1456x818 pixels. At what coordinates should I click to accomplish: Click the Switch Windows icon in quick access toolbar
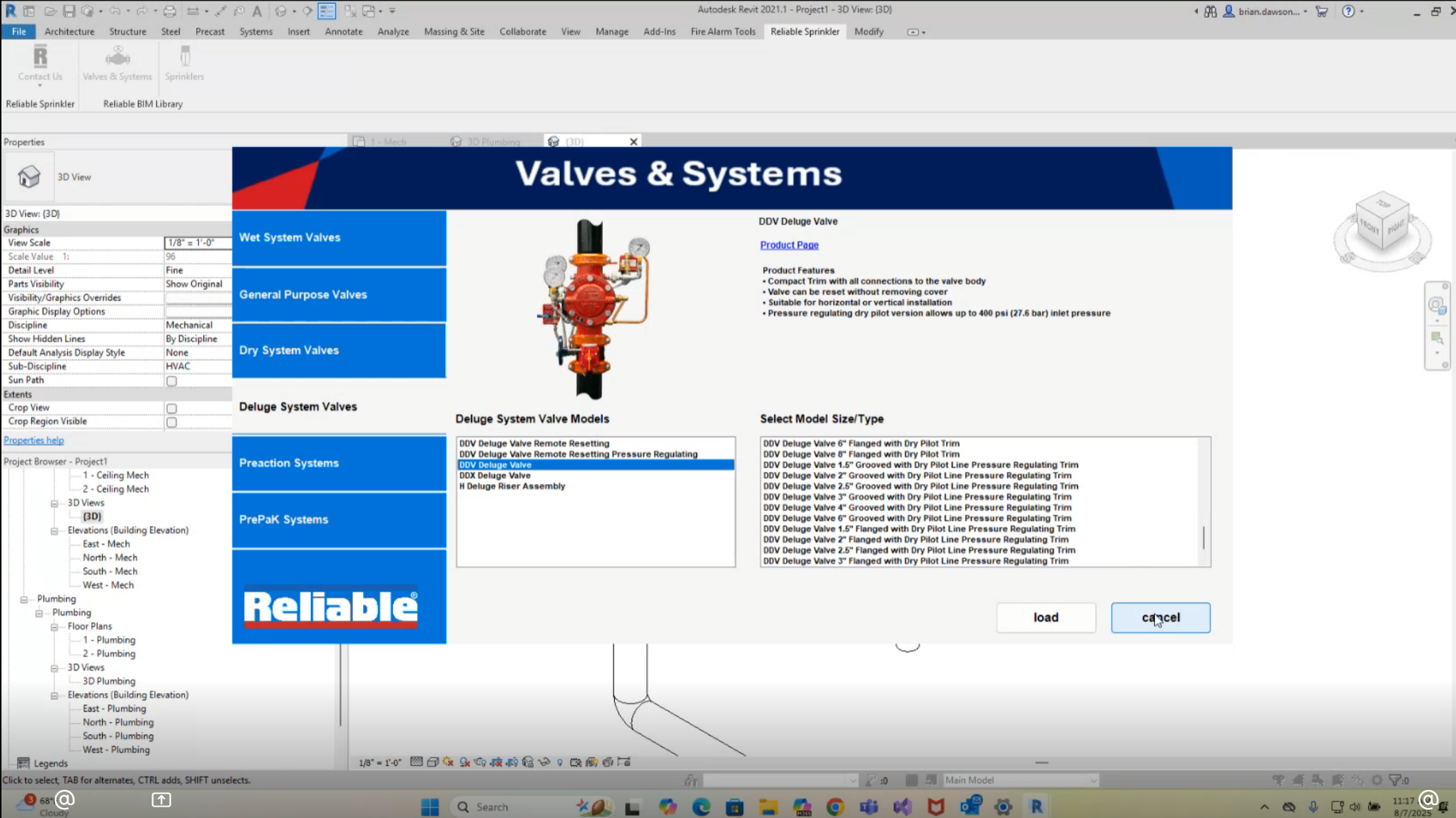369,11
